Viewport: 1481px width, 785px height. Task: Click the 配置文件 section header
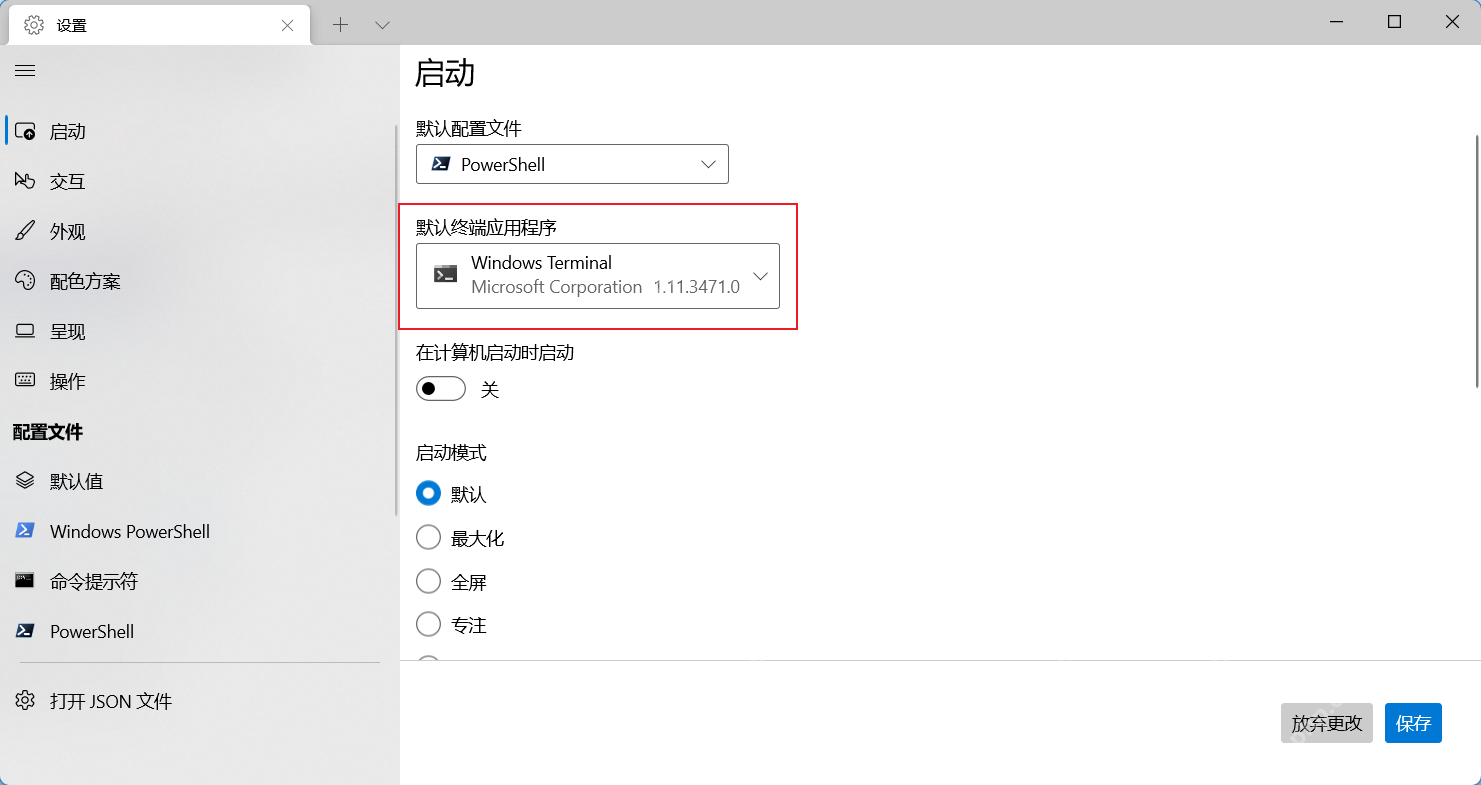(48, 432)
